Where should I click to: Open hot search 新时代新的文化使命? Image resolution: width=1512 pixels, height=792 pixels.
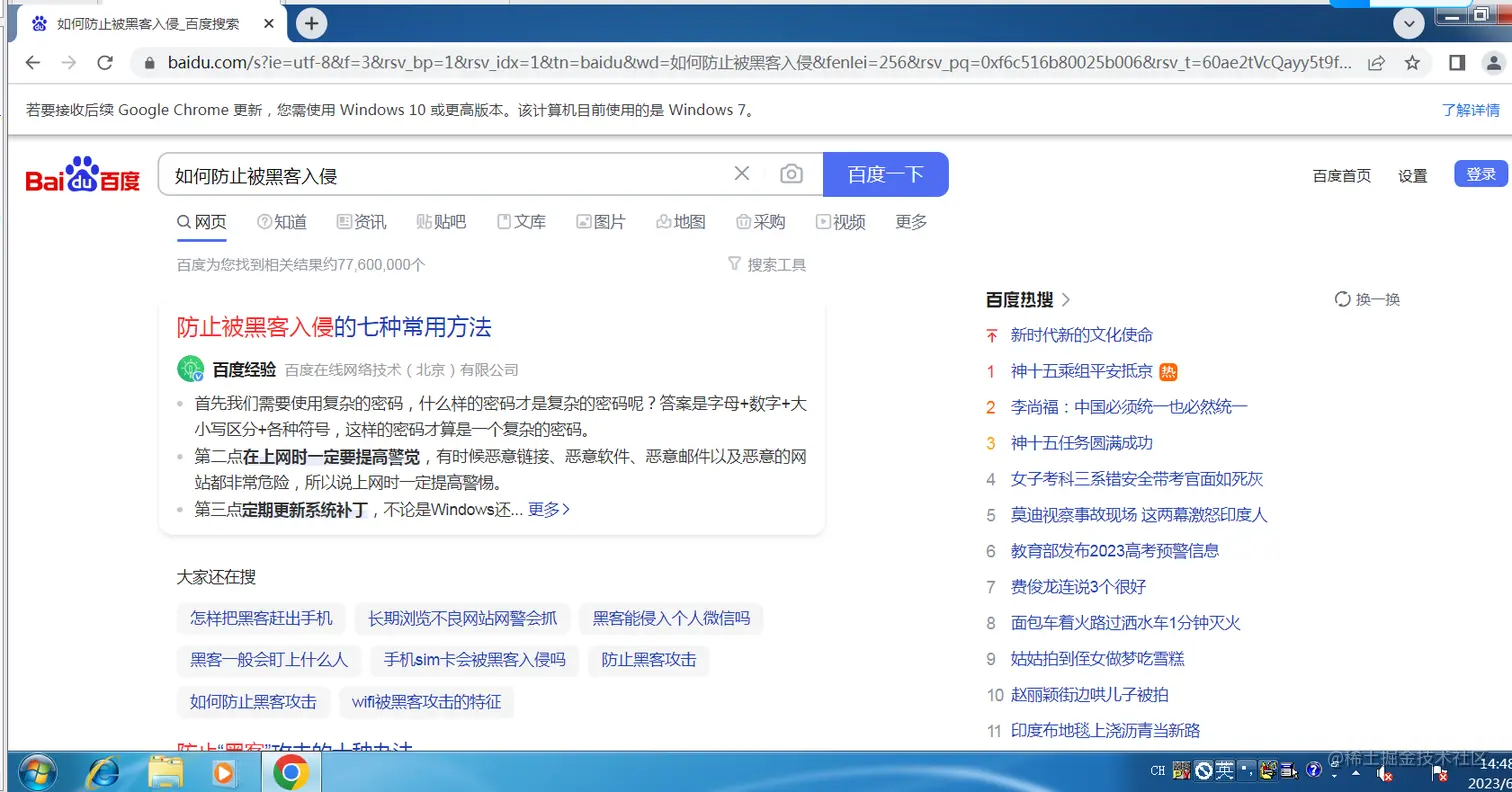pos(1082,335)
